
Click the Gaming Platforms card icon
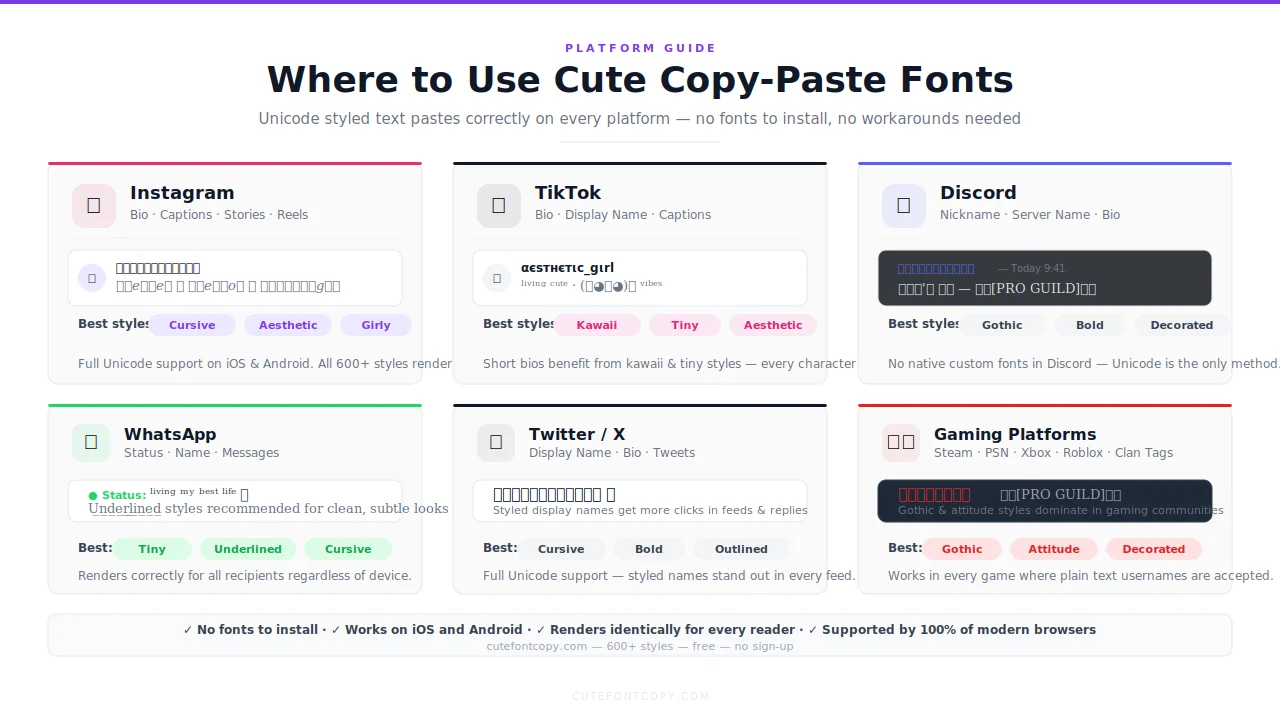[x=901, y=442]
